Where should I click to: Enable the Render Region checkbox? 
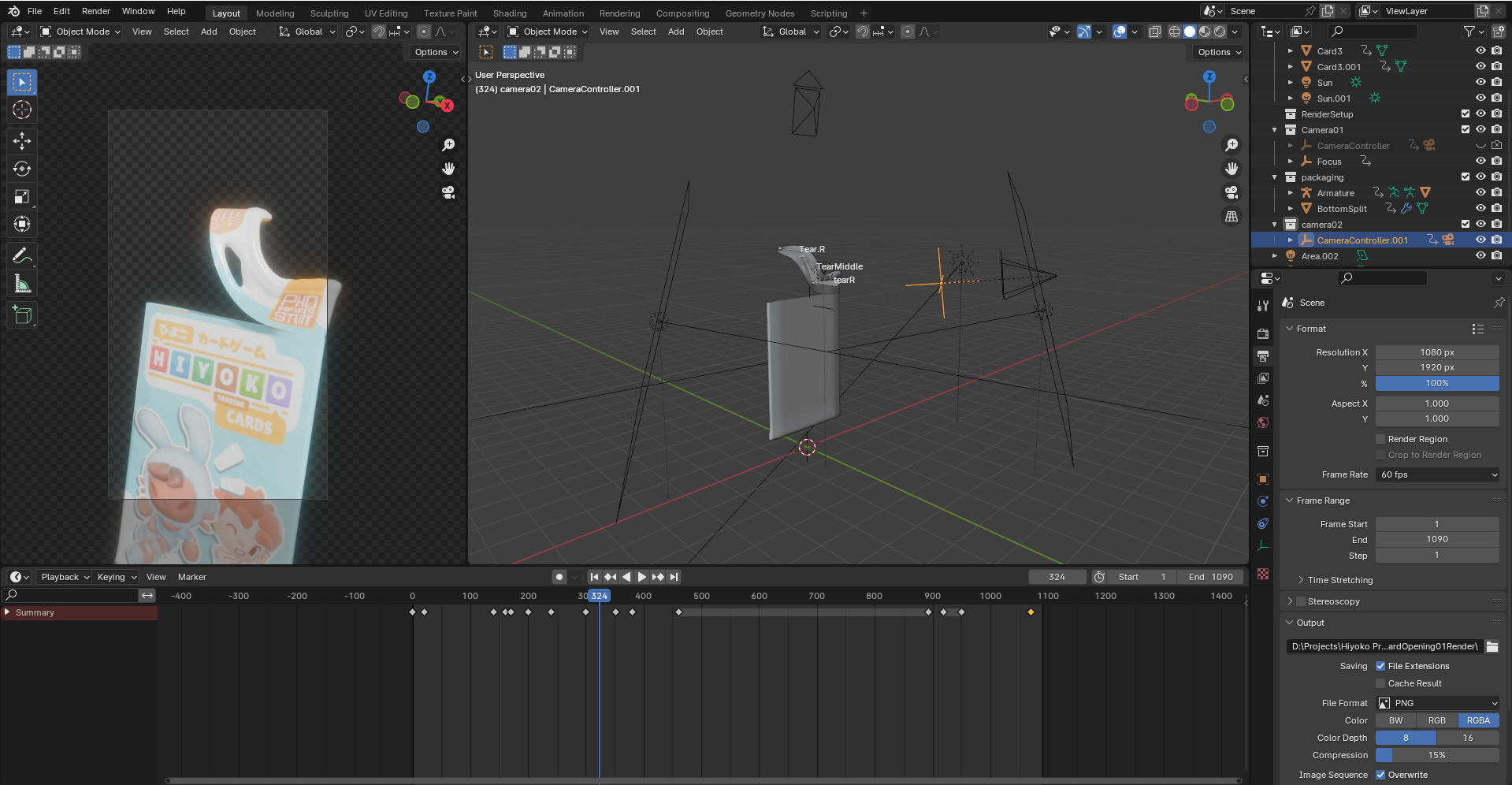point(1380,439)
